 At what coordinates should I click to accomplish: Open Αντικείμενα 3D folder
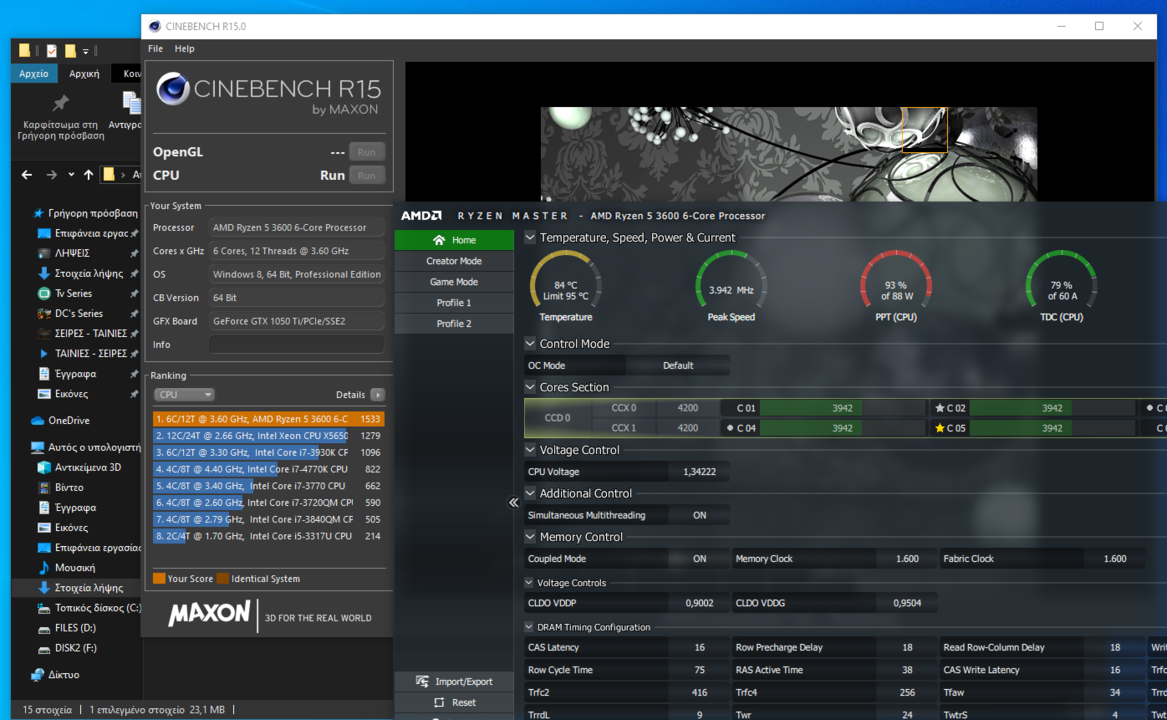tap(88, 467)
